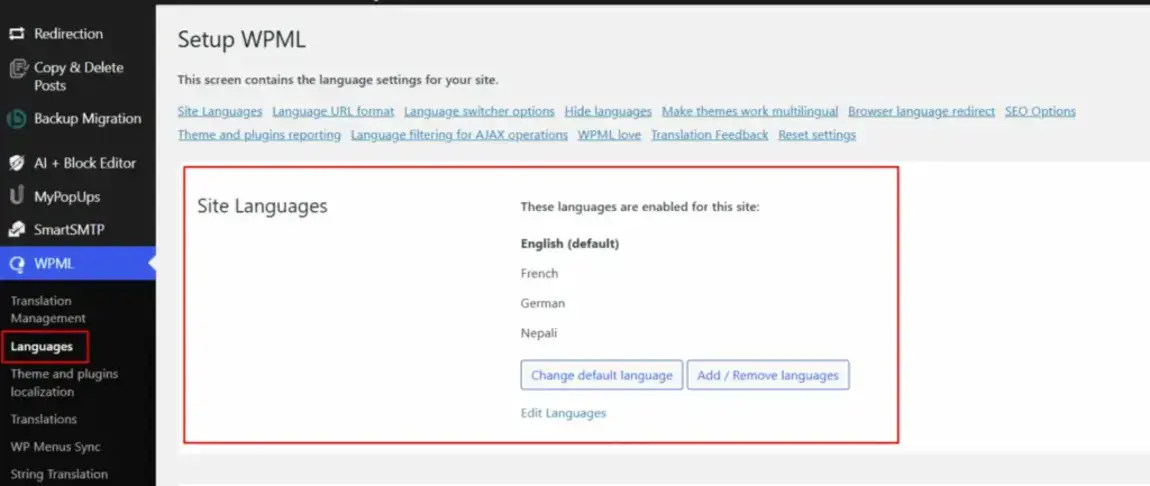The height and width of the screenshot is (486, 1150).
Task: Open Theme and plugins localization submenu
Action: tap(65, 383)
